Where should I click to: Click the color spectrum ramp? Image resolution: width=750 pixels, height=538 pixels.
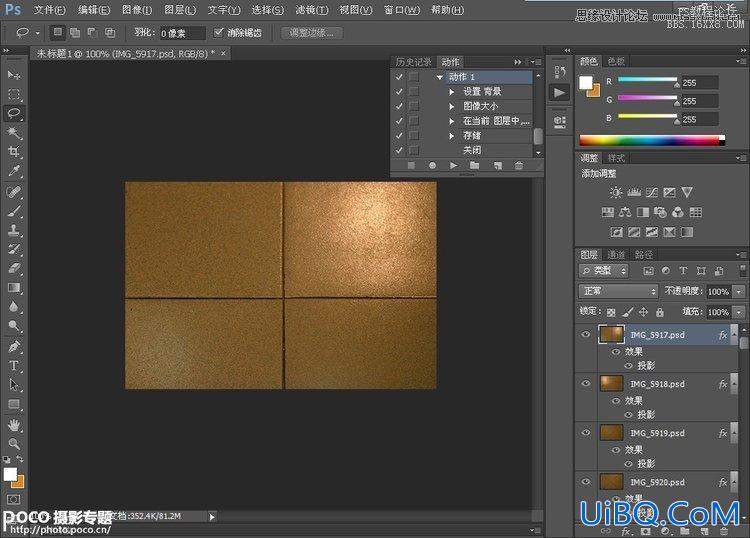(x=652, y=140)
